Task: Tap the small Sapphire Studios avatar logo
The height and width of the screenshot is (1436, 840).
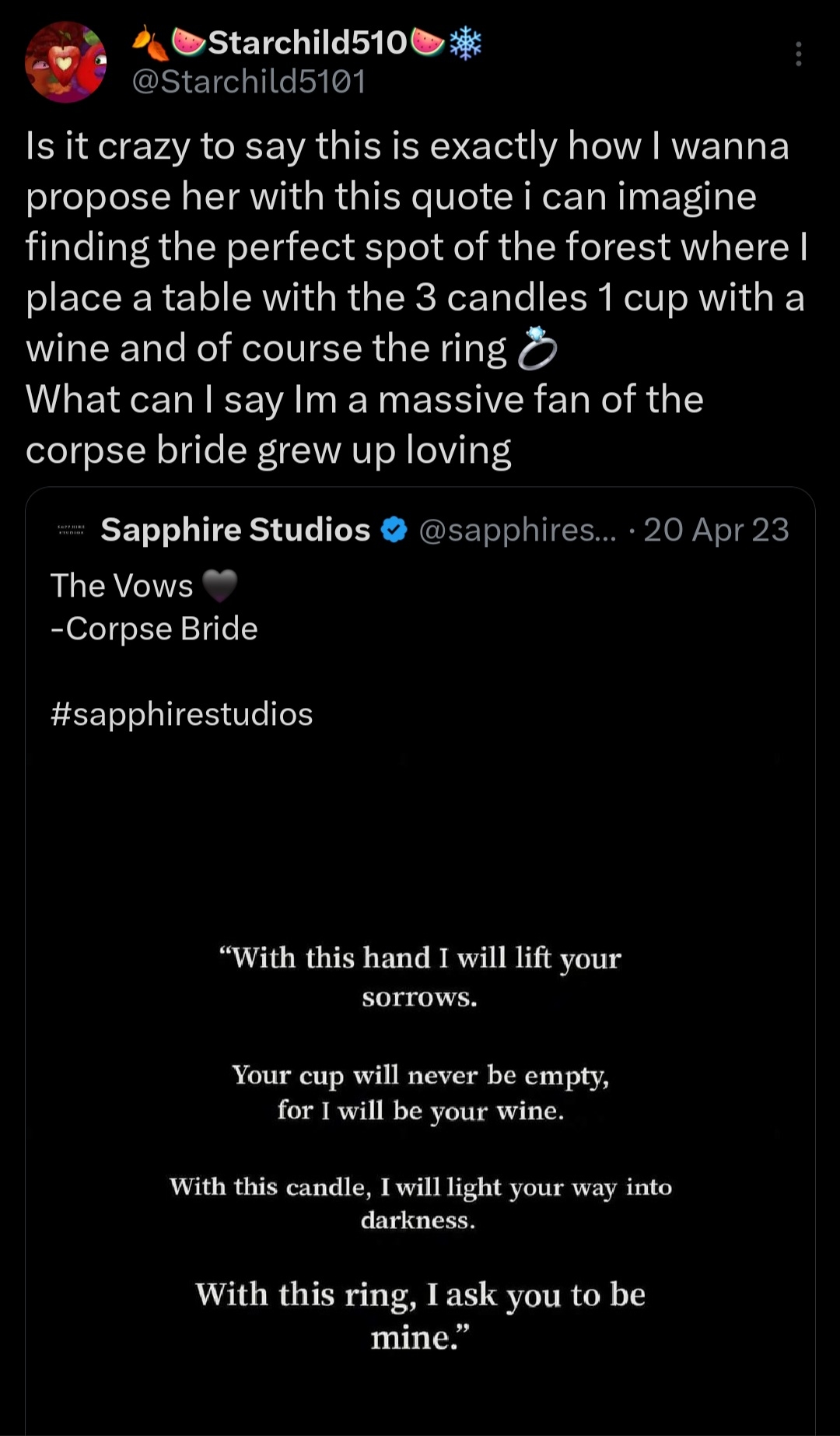Action: 72,530
